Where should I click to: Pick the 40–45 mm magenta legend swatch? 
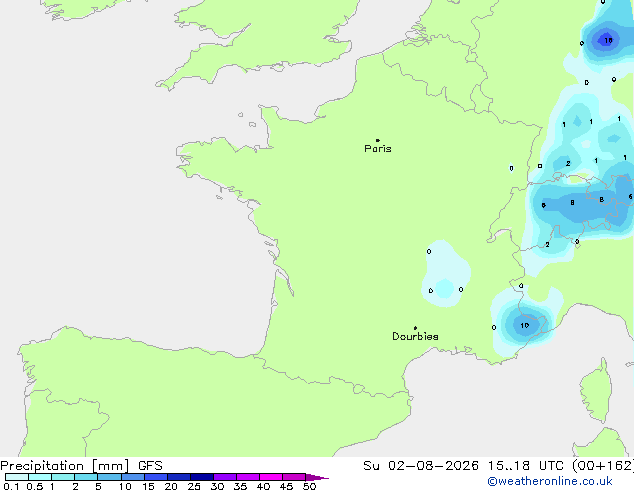(x=271, y=477)
